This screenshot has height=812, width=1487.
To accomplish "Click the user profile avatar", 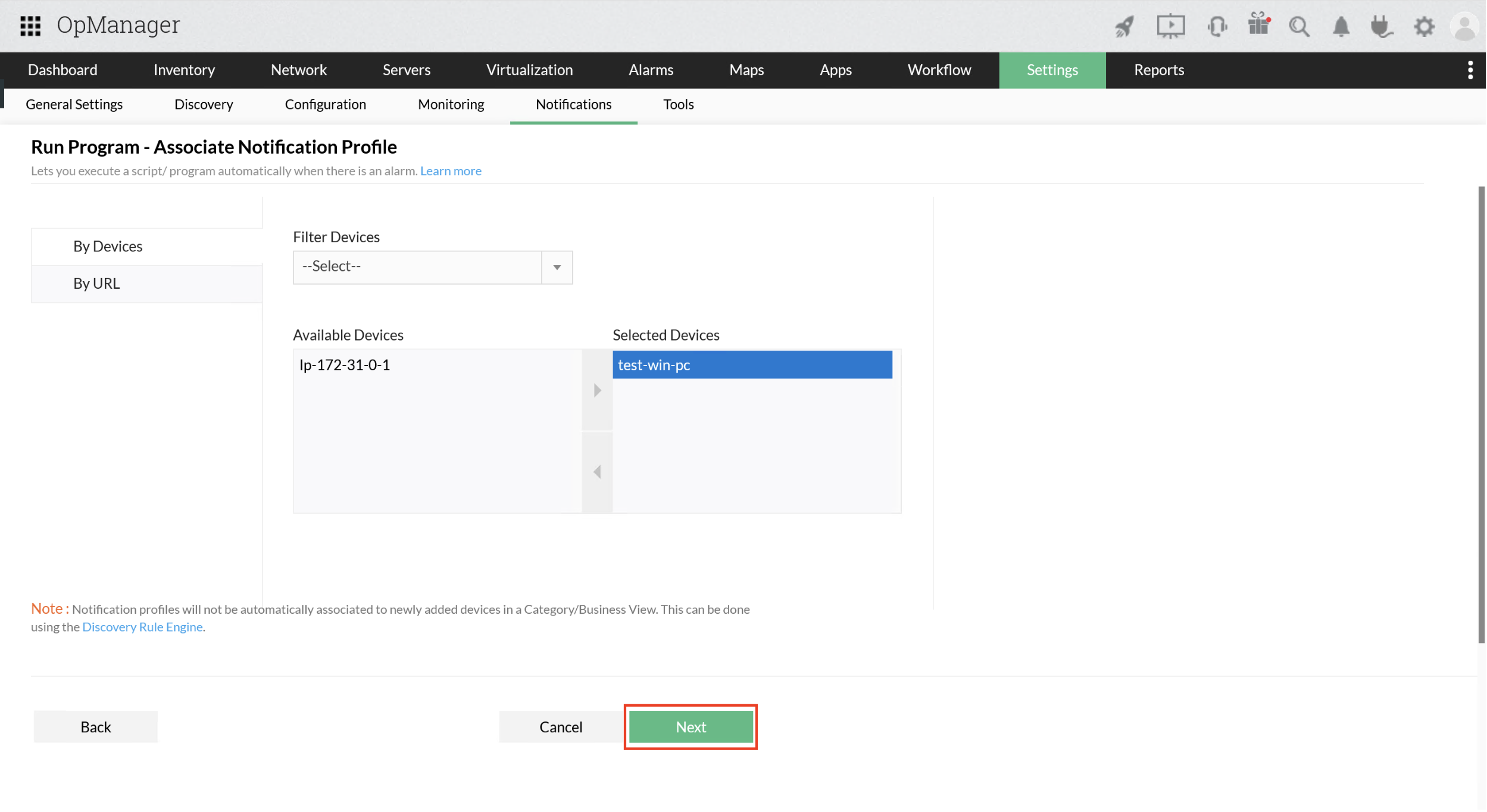I will coord(1465,27).
